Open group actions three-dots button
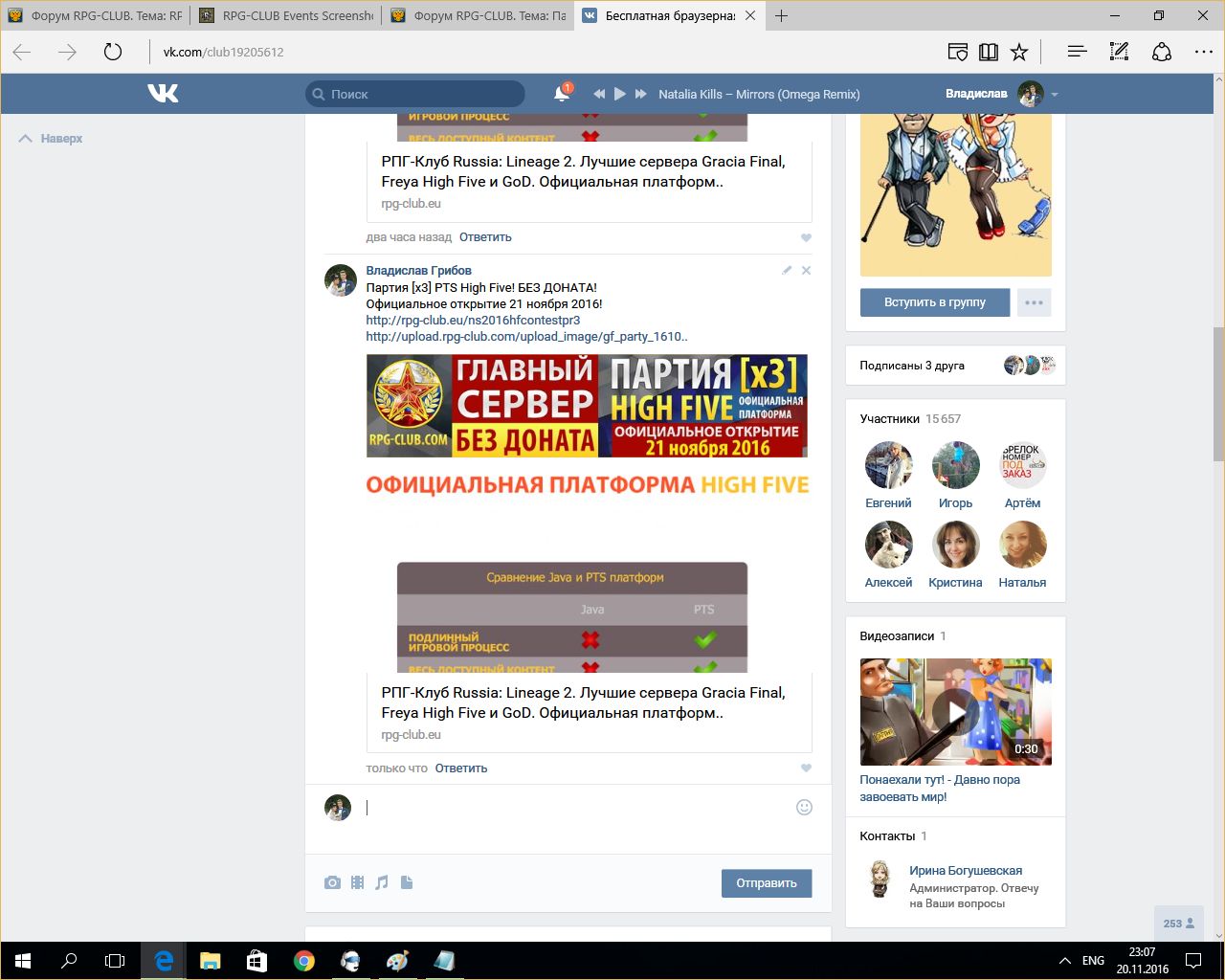Viewport: 1225px width, 980px height. (x=1034, y=301)
